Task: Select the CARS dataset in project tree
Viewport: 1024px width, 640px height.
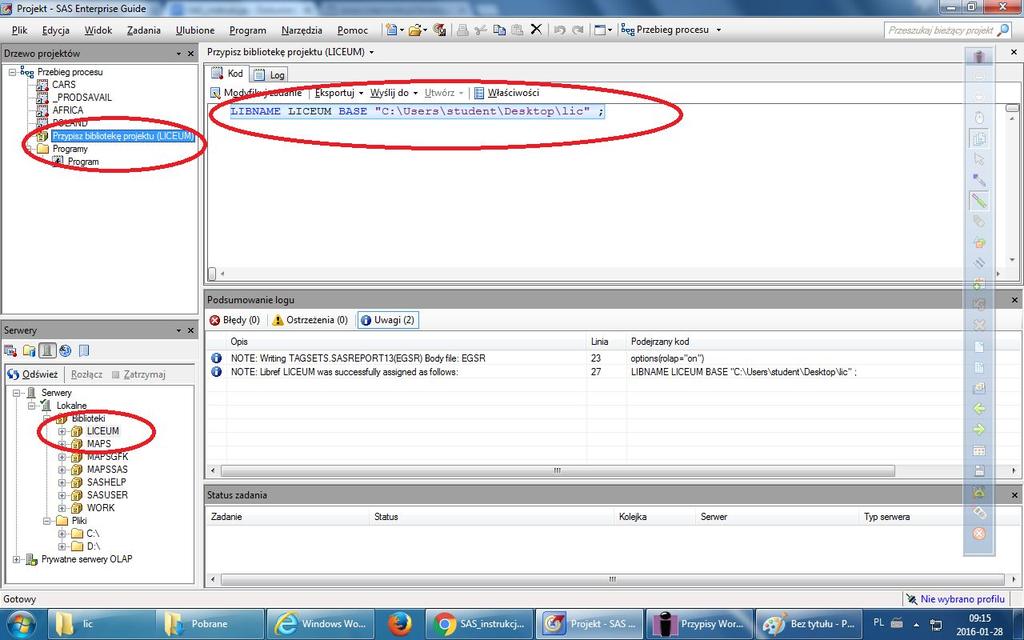Action: click(x=63, y=84)
